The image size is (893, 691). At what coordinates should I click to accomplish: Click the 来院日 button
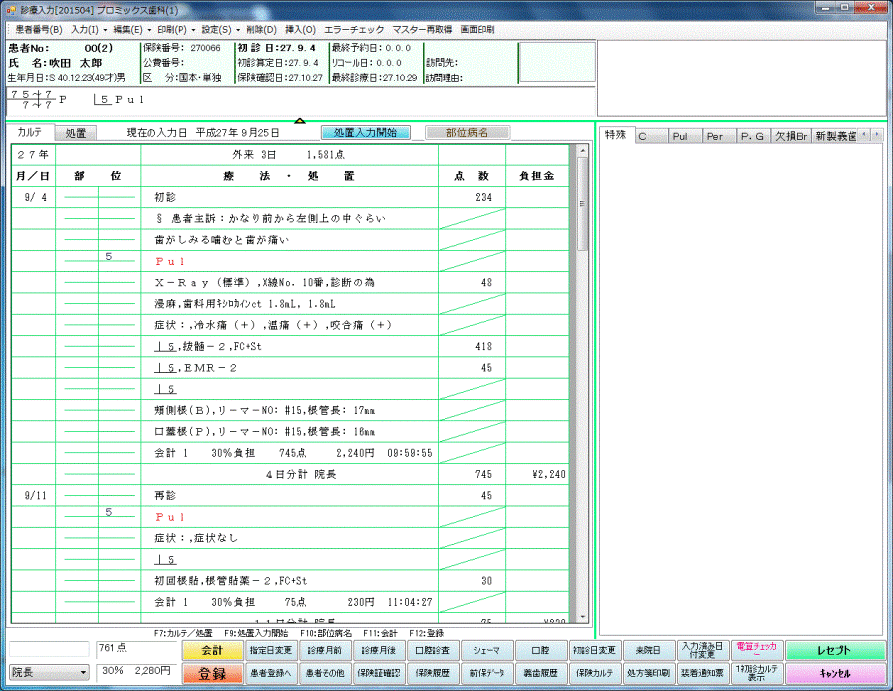pos(648,650)
